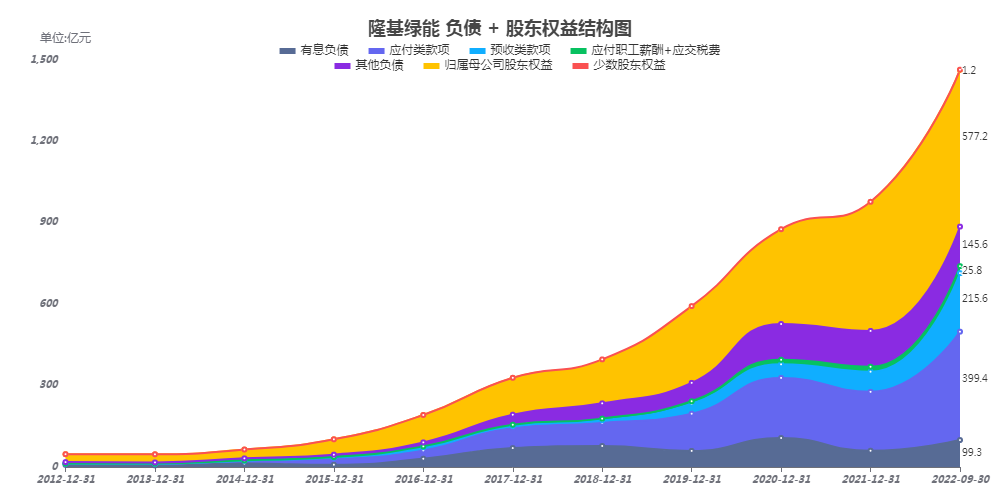Click the 应付职工薪酬 green legend swatch
The image size is (1000, 500).
(x=578, y=50)
